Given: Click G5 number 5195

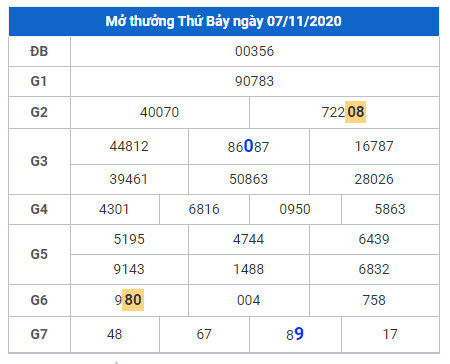Looking at the screenshot, I should pos(129,239).
